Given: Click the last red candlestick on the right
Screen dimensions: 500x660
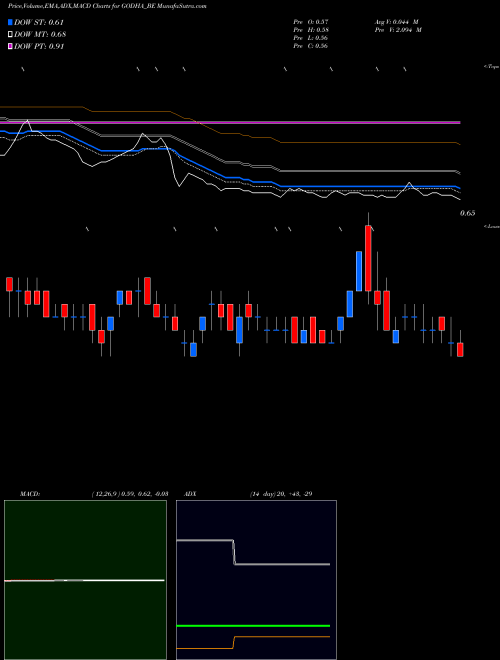Looking at the screenshot, I should click(x=460, y=350).
